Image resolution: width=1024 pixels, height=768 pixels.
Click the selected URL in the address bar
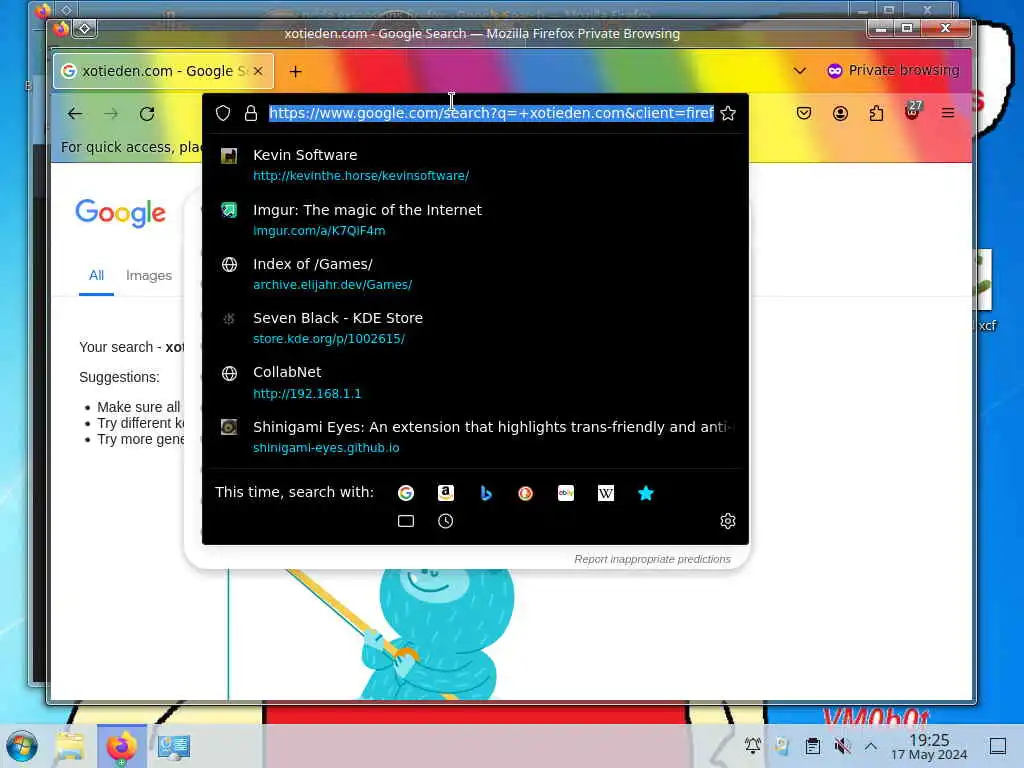pyautogui.click(x=491, y=113)
